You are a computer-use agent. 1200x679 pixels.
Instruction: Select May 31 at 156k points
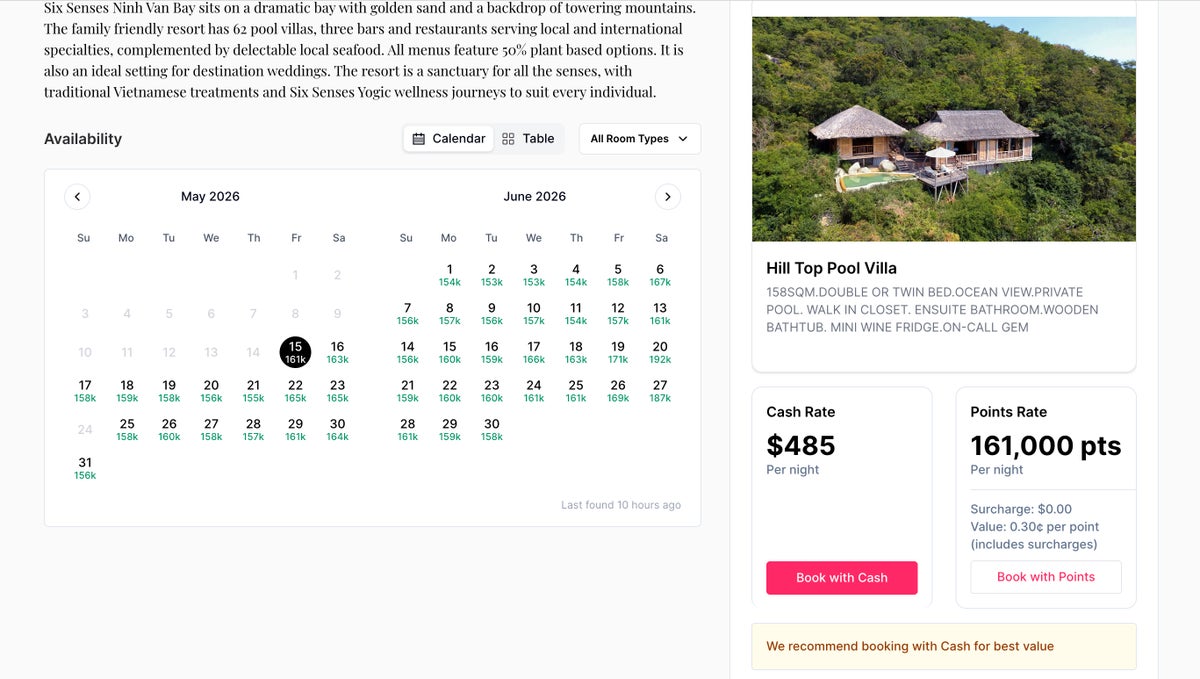[85, 468]
